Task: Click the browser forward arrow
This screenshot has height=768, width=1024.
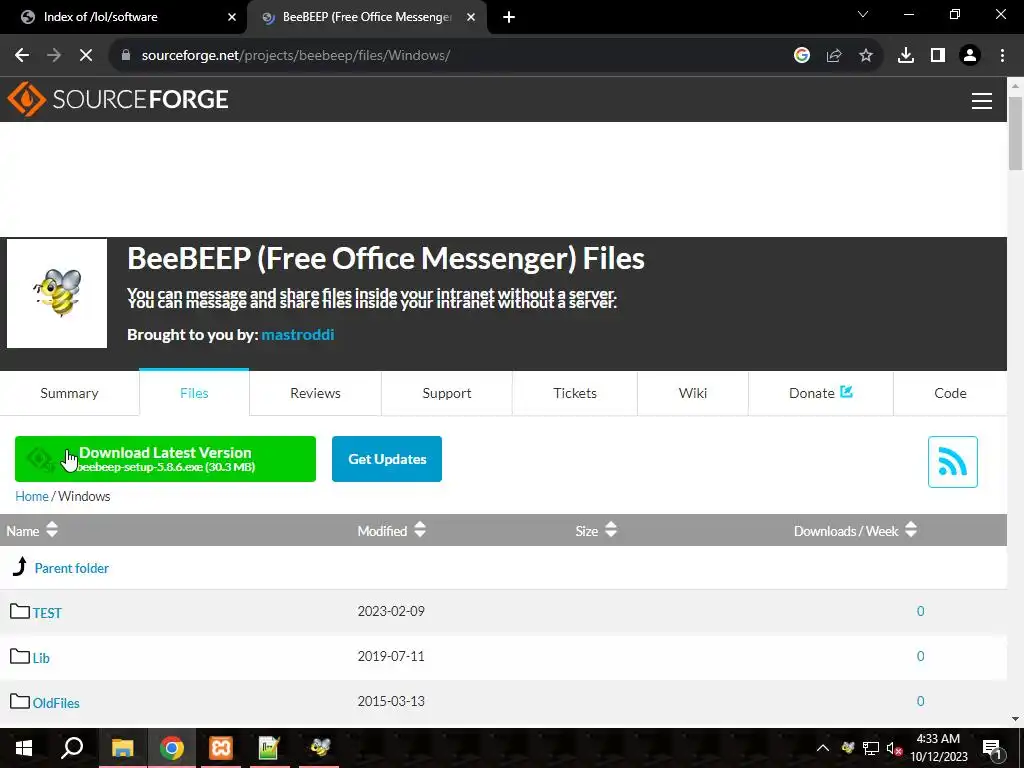Action: pos(54,56)
